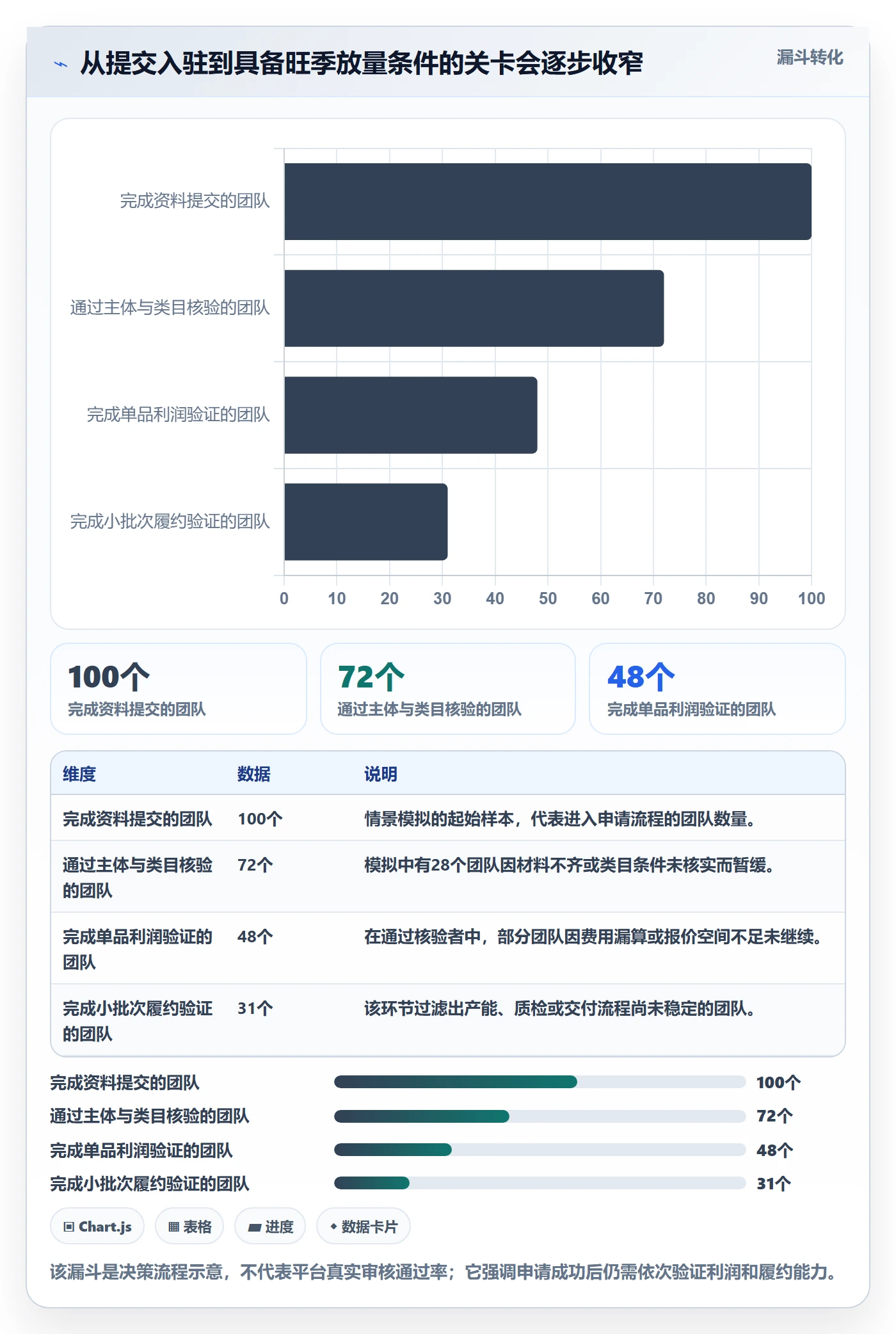Click the 48个 data card
The width and height of the screenshot is (896, 1334).
pos(717,689)
